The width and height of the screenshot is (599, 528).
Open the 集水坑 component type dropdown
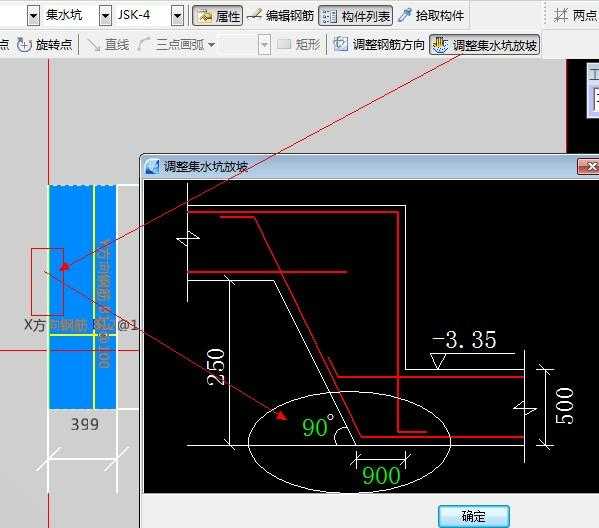105,16
